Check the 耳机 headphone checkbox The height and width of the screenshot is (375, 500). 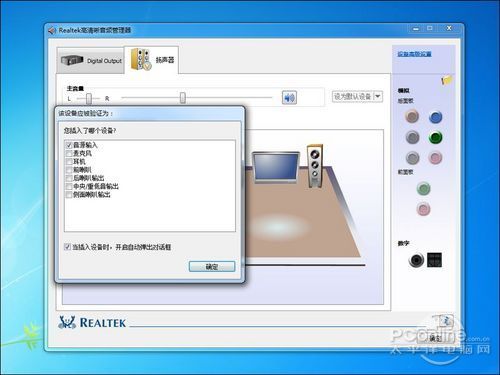69,162
